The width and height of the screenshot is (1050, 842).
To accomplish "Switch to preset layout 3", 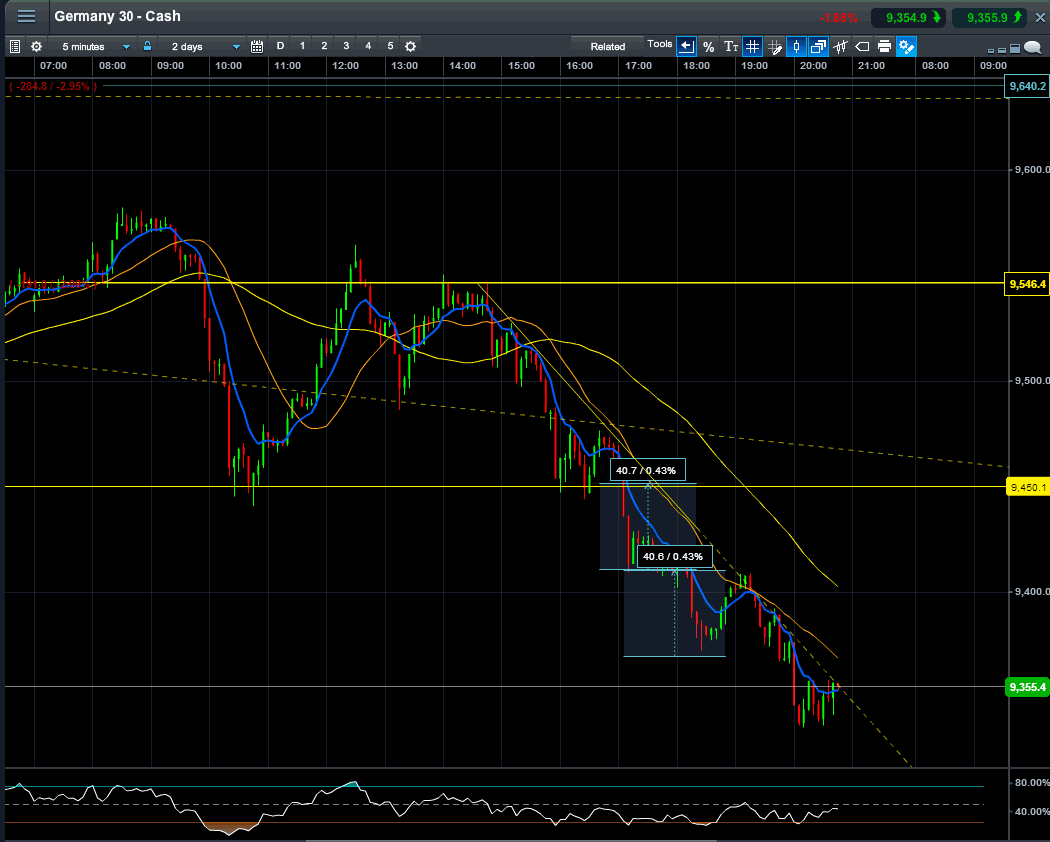I will click(x=346, y=46).
